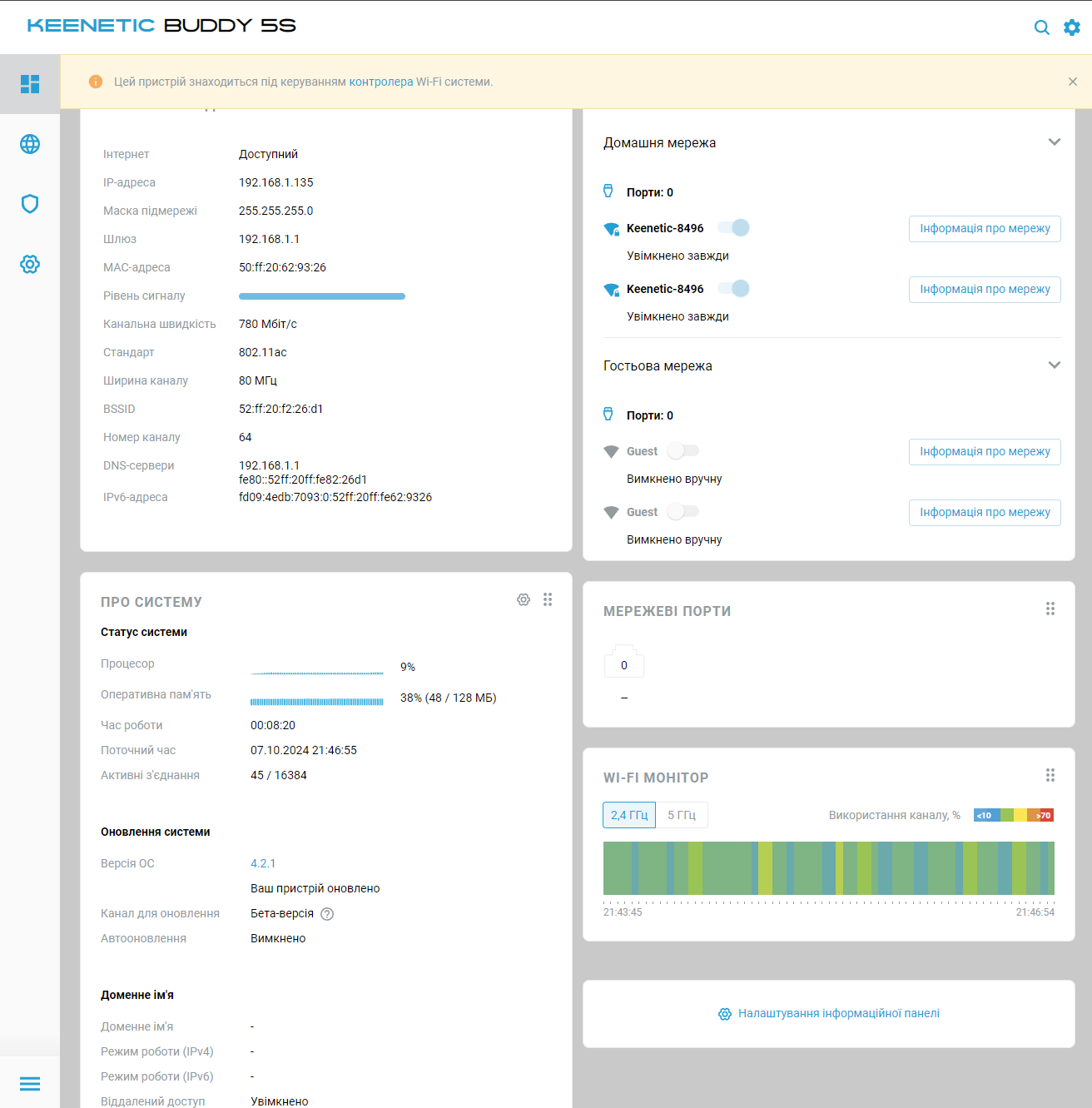Dismiss the Wi-Fi controller notification banner
Viewport: 1092px width, 1108px height.
1073,82
